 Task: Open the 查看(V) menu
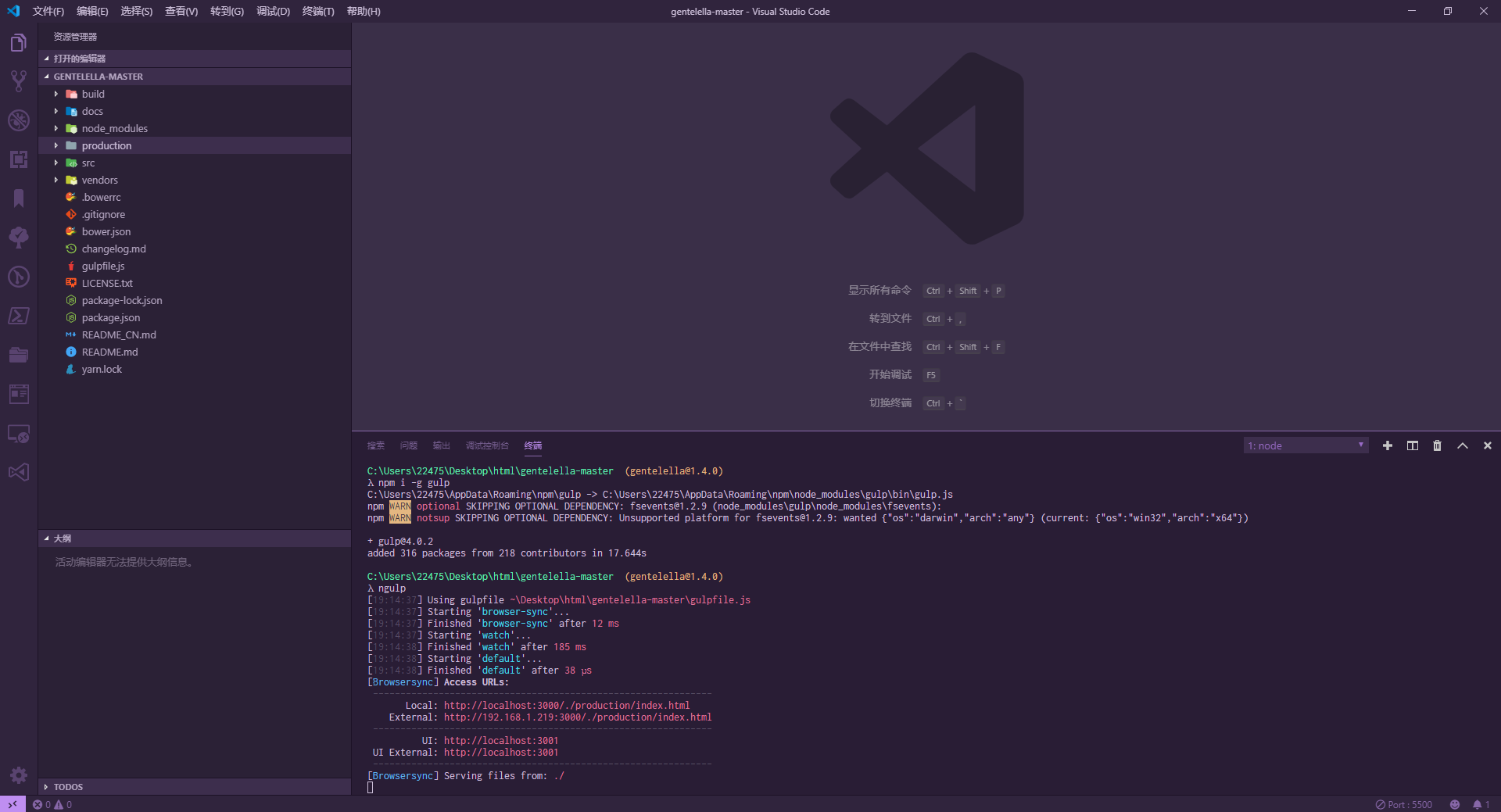coord(181,11)
